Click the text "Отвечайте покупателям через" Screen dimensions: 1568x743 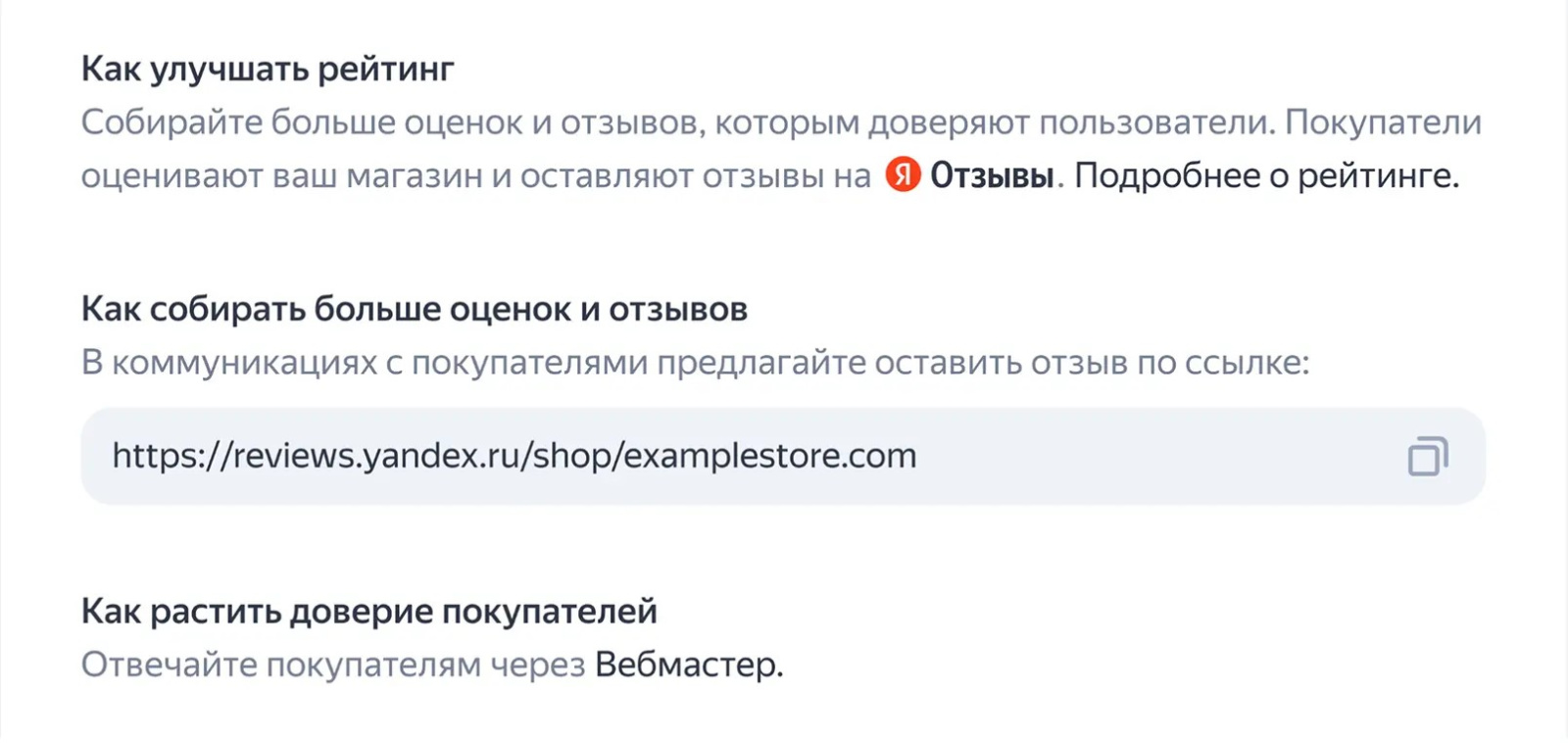332,665
